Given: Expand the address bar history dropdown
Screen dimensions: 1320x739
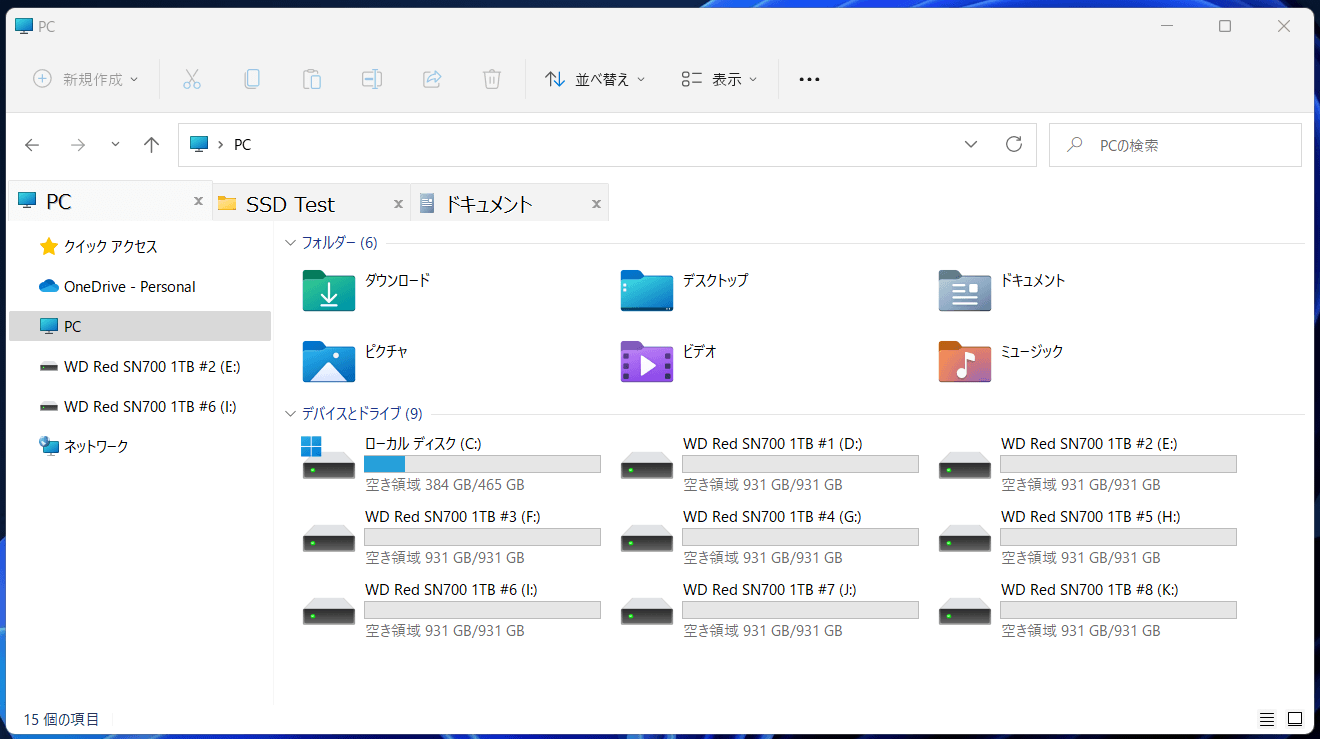Looking at the screenshot, I should 971,144.
